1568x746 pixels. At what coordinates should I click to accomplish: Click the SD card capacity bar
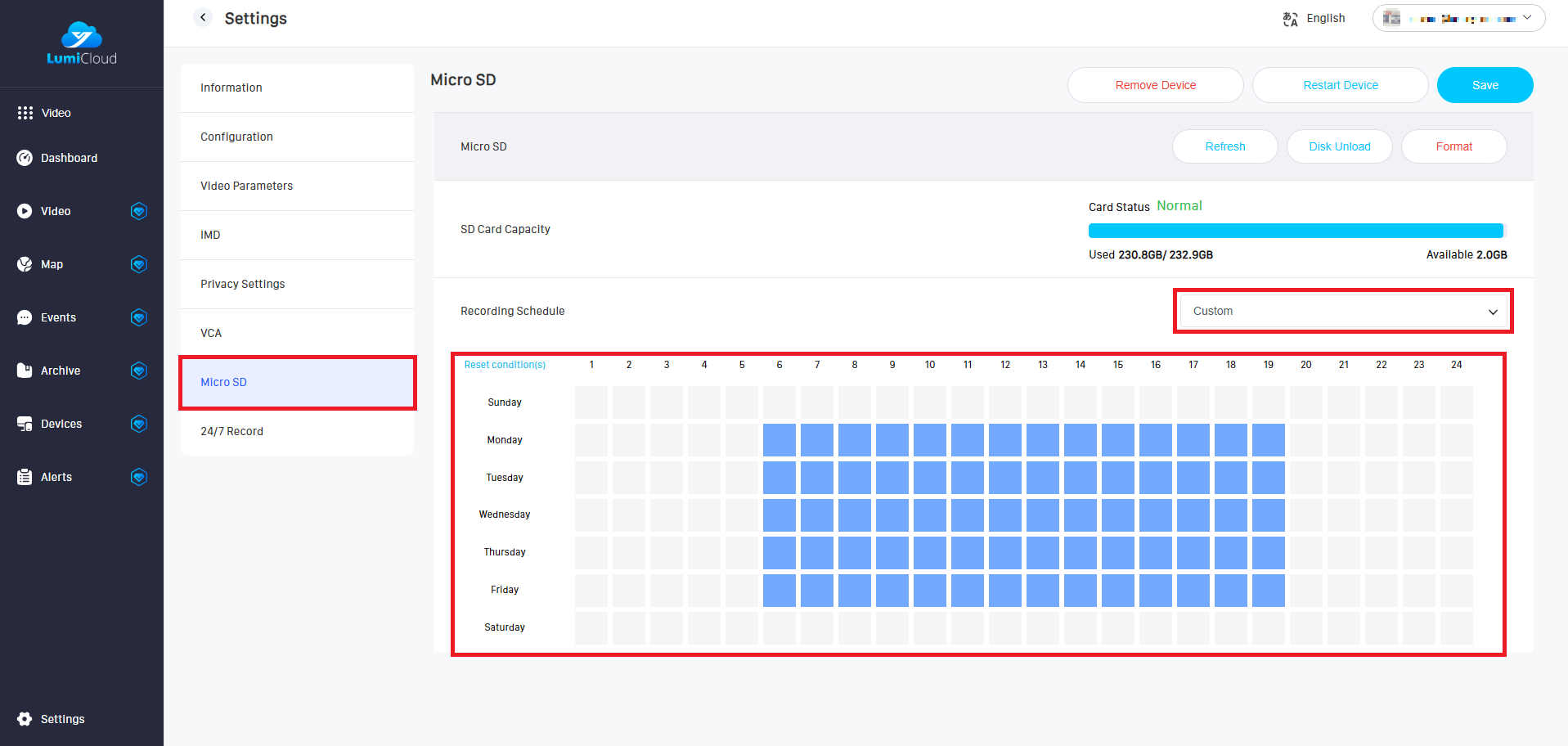[1296, 231]
